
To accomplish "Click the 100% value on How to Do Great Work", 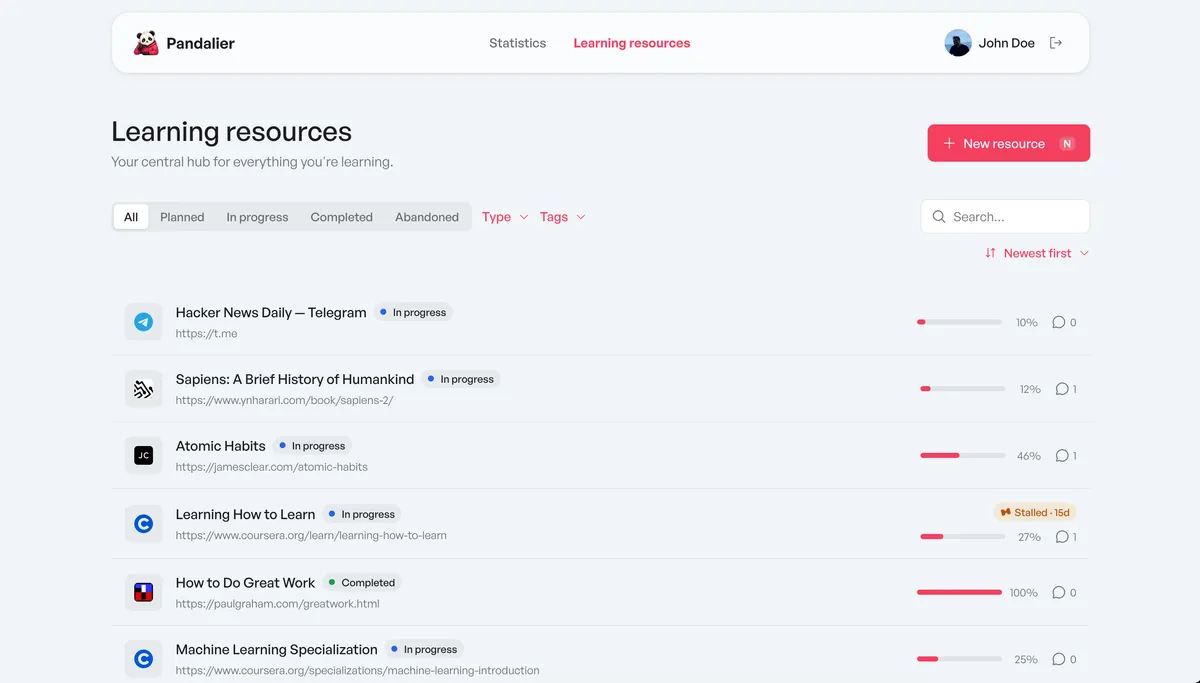I will [1023, 593].
